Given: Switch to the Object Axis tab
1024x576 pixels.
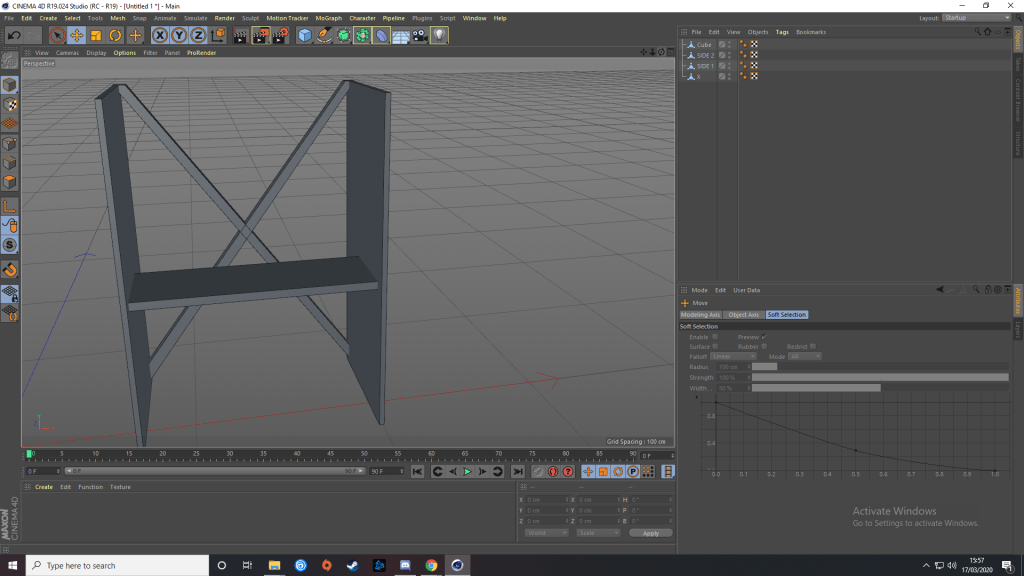Looking at the screenshot, I should coord(743,315).
